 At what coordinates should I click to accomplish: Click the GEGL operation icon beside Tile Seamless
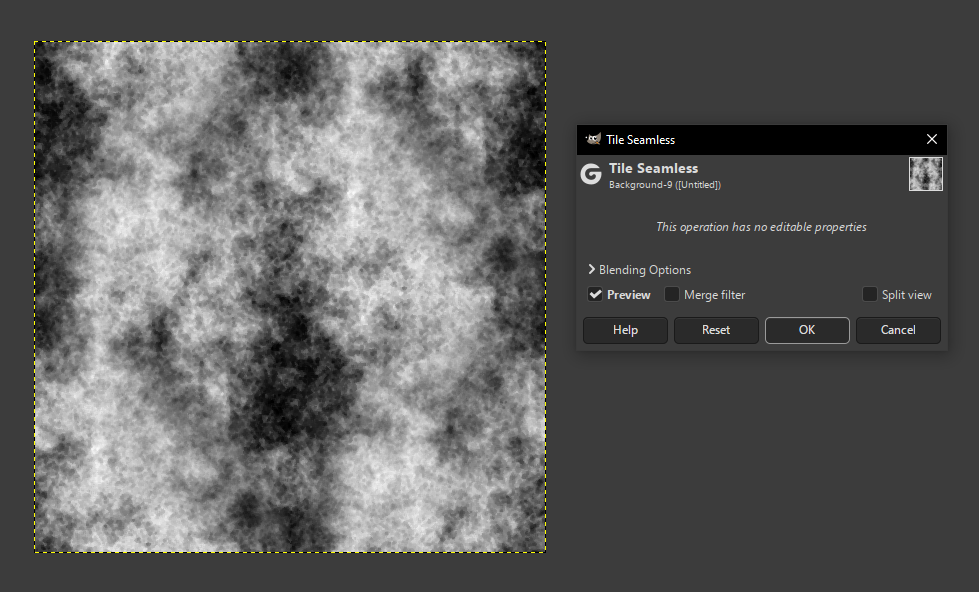pos(591,174)
